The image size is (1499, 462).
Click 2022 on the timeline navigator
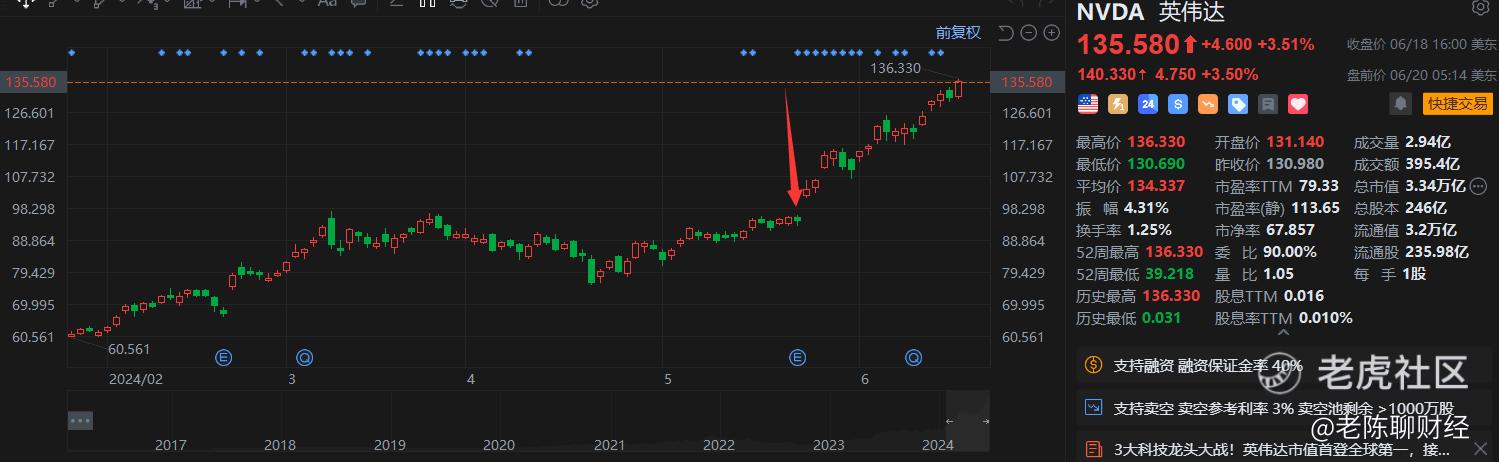point(718,444)
